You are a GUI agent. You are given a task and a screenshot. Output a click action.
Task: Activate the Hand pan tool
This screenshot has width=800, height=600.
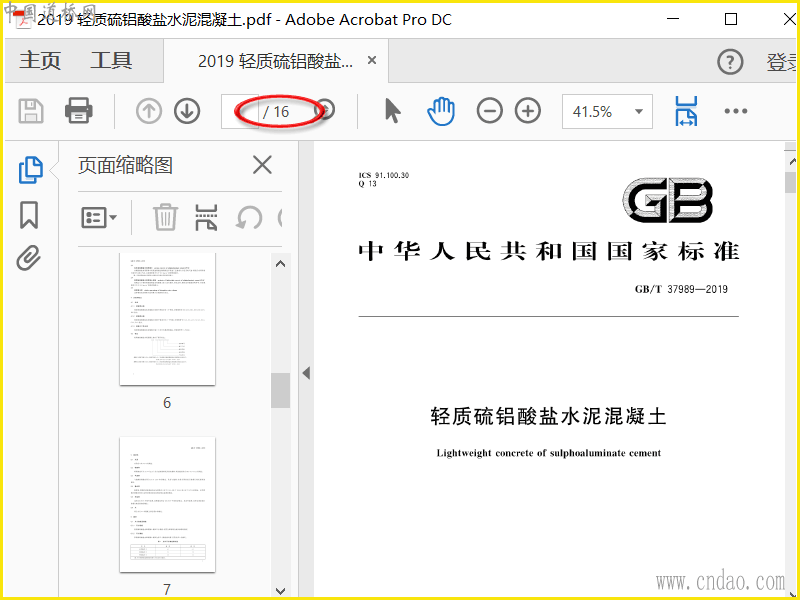441,111
